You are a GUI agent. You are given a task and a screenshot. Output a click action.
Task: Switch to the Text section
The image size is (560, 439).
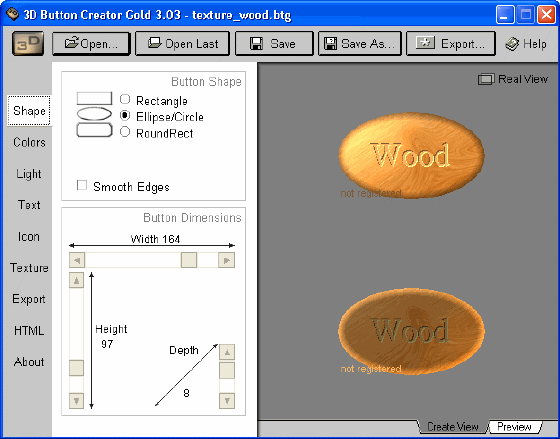pos(29,205)
